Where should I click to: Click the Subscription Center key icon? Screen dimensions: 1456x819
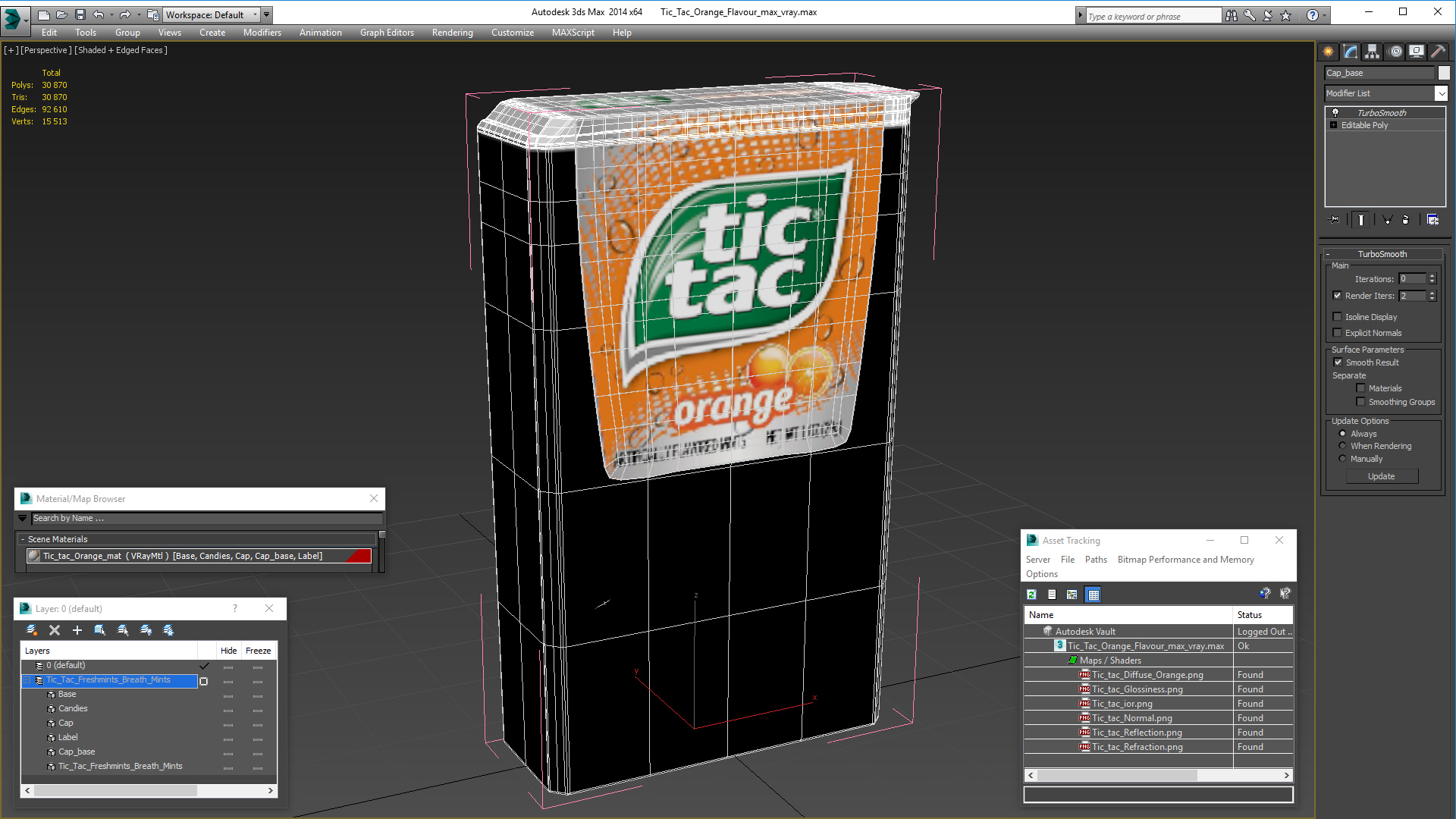pyautogui.click(x=1249, y=15)
